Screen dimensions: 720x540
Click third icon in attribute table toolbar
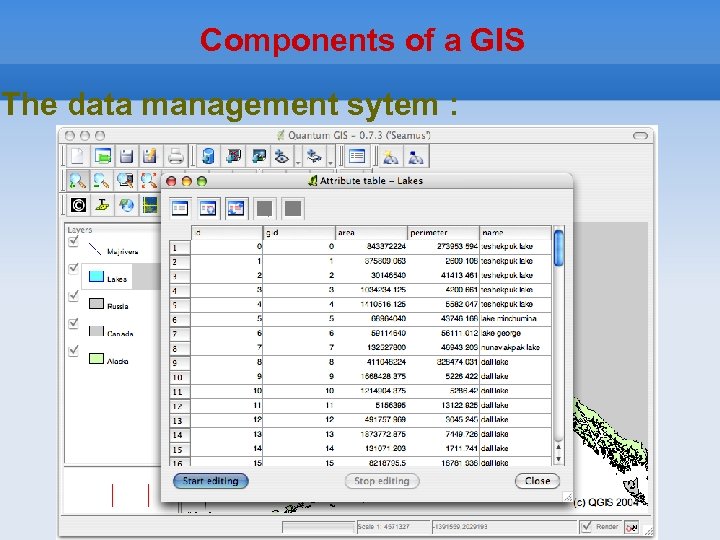(236, 208)
